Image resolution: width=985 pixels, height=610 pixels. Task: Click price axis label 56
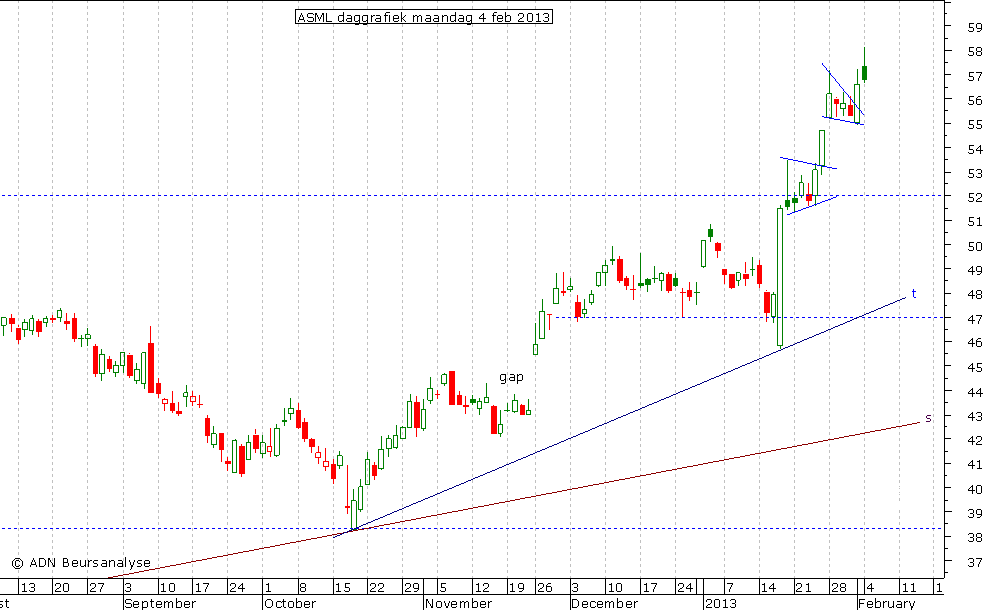coord(975,101)
